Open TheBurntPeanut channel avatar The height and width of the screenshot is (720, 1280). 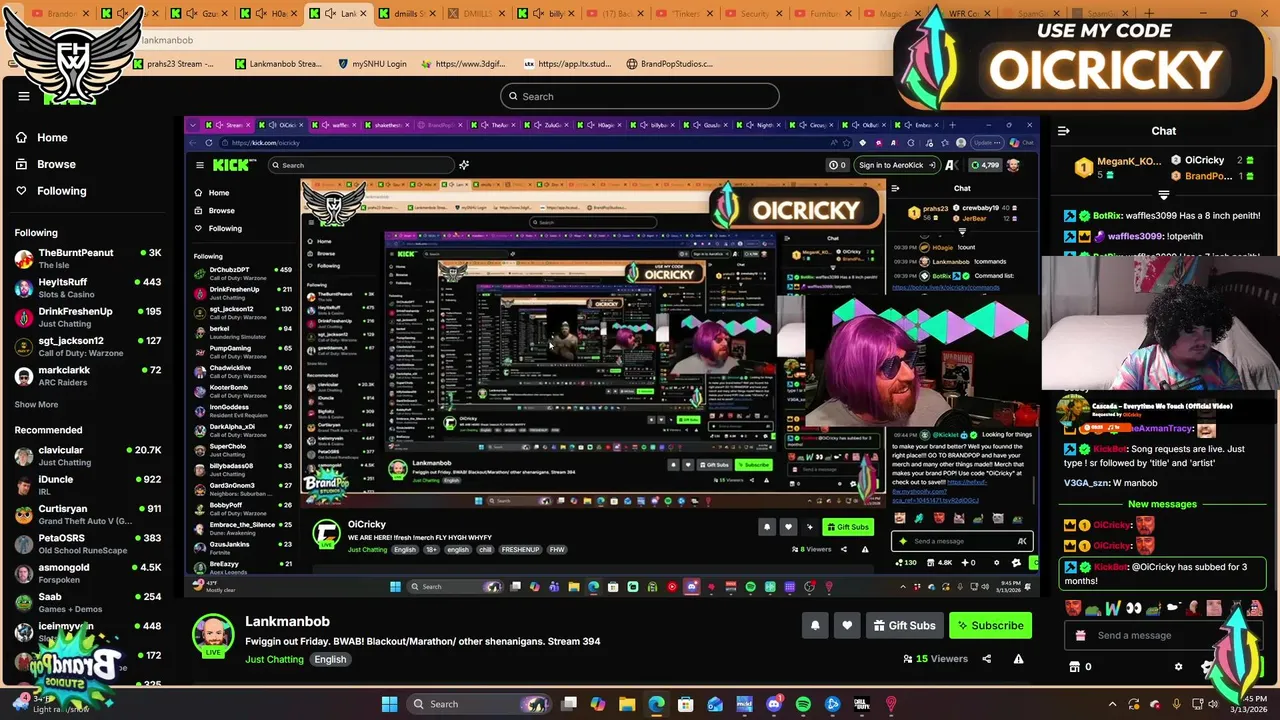[24, 260]
